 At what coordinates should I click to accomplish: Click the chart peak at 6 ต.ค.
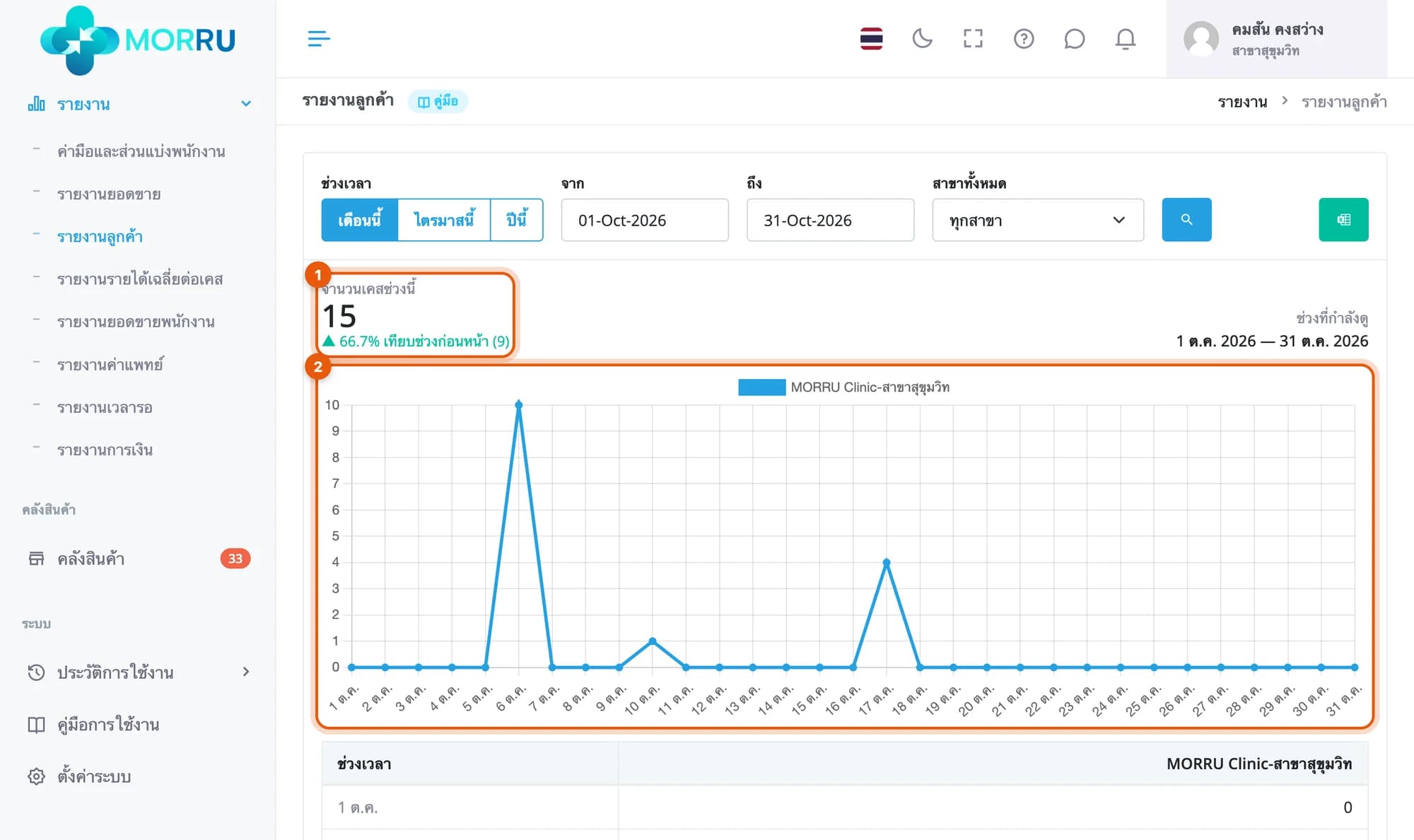point(519,405)
